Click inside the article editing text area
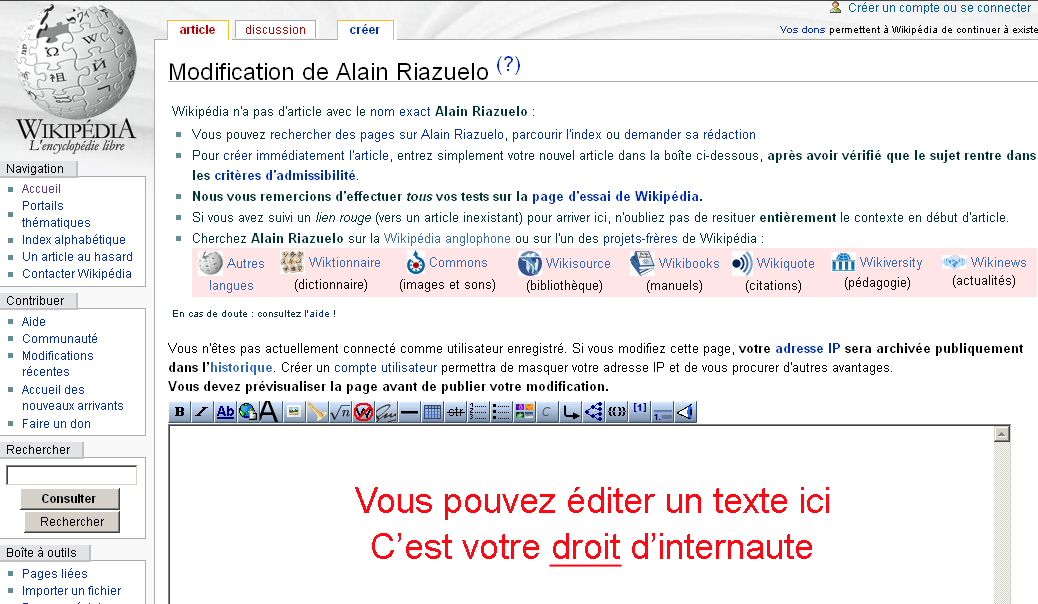Viewport: 1038px width, 604px height. coord(581,515)
